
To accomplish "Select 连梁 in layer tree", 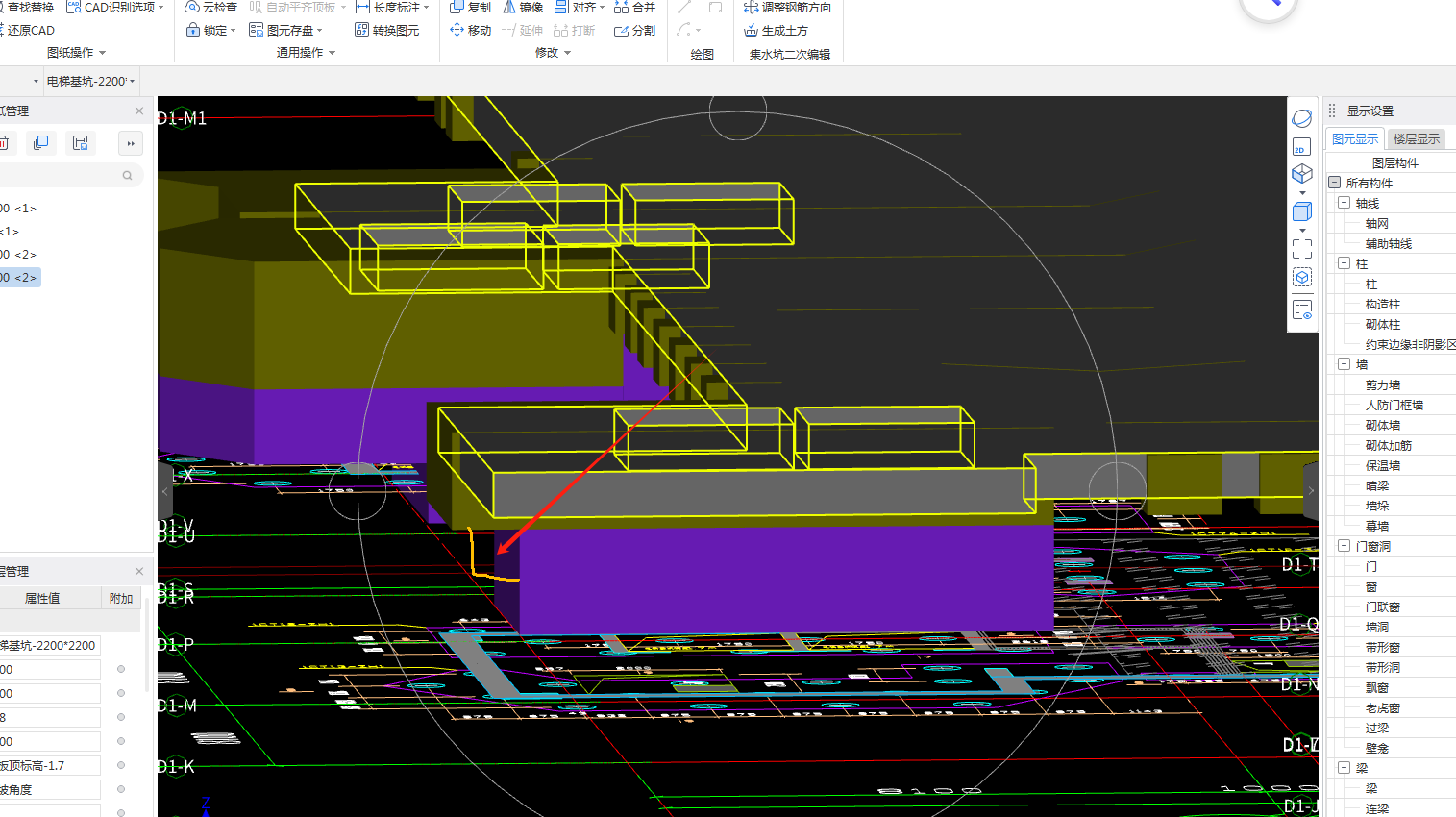I will [1377, 808].
